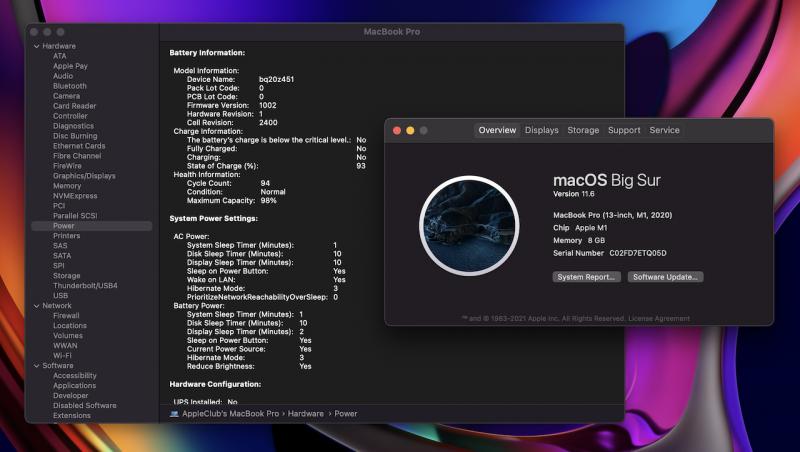Click the Cycle Count value 94

point(265,183)
